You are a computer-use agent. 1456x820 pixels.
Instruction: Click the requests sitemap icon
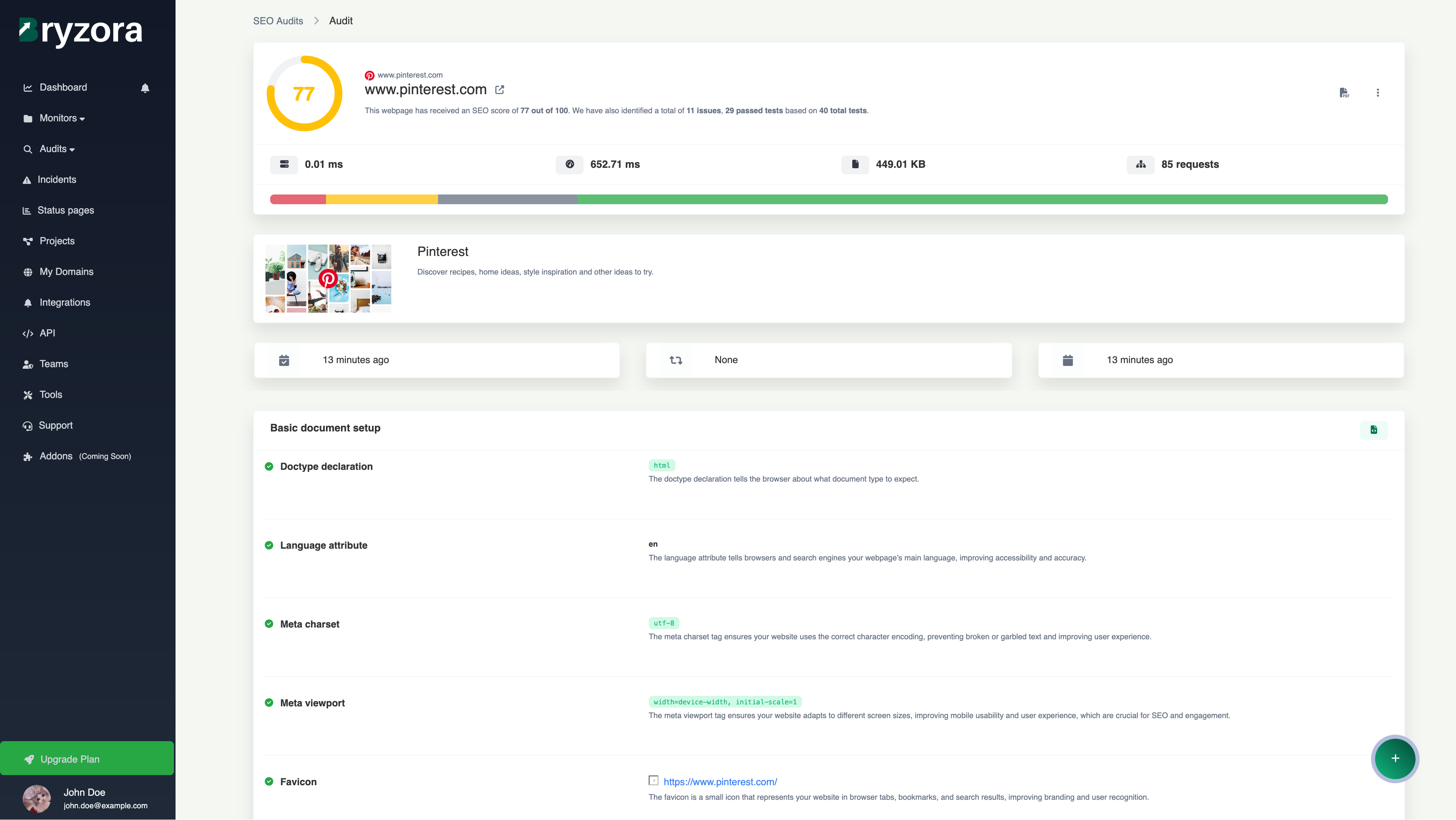pyautogui.click(x=1141, y=165)
